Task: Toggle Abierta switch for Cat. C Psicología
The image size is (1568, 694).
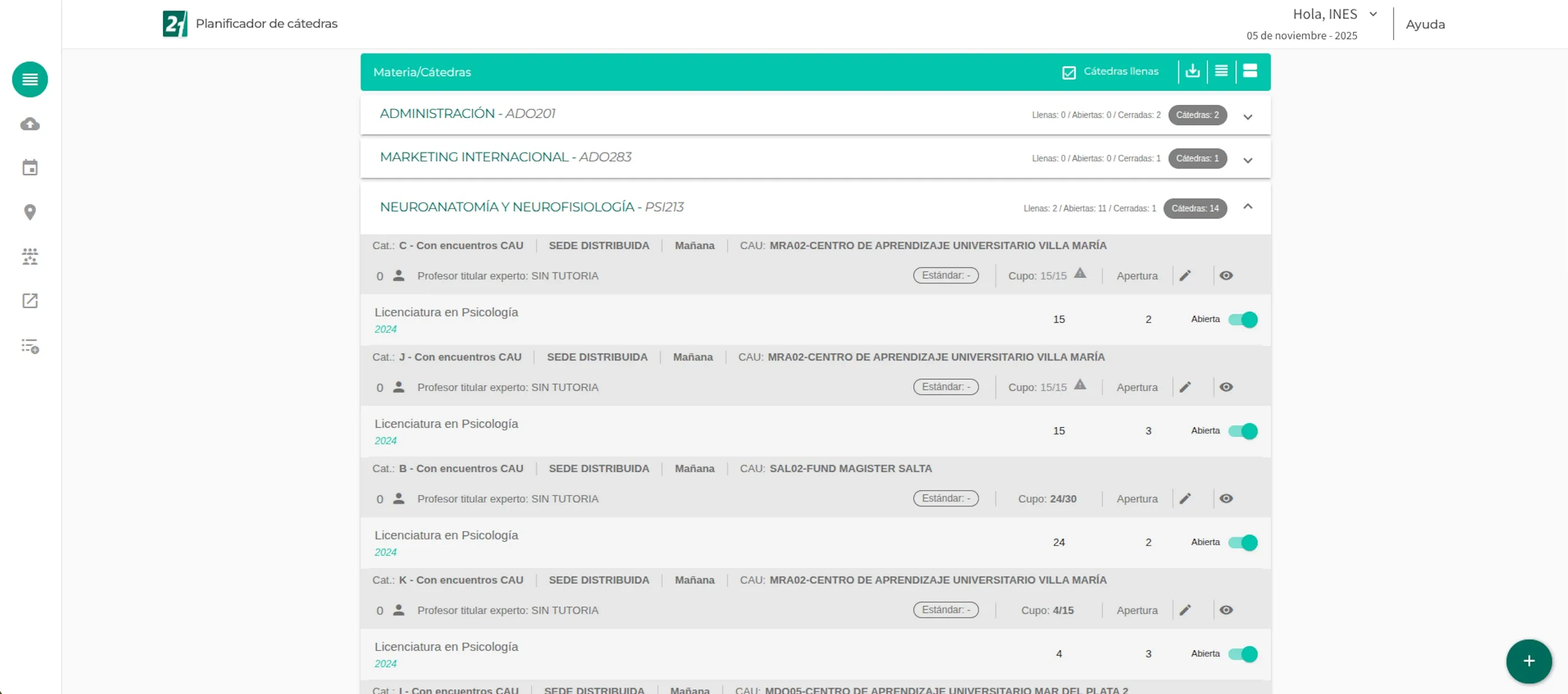Action: tap(1242, 320)
